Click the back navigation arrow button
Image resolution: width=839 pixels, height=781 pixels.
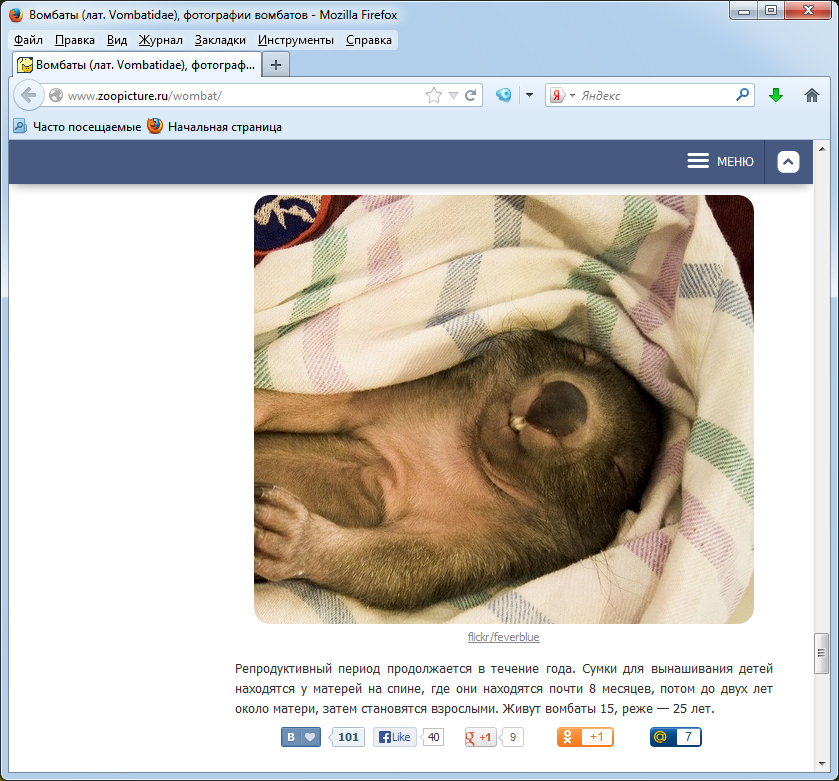pyautogui.click(x=28, y=96)
